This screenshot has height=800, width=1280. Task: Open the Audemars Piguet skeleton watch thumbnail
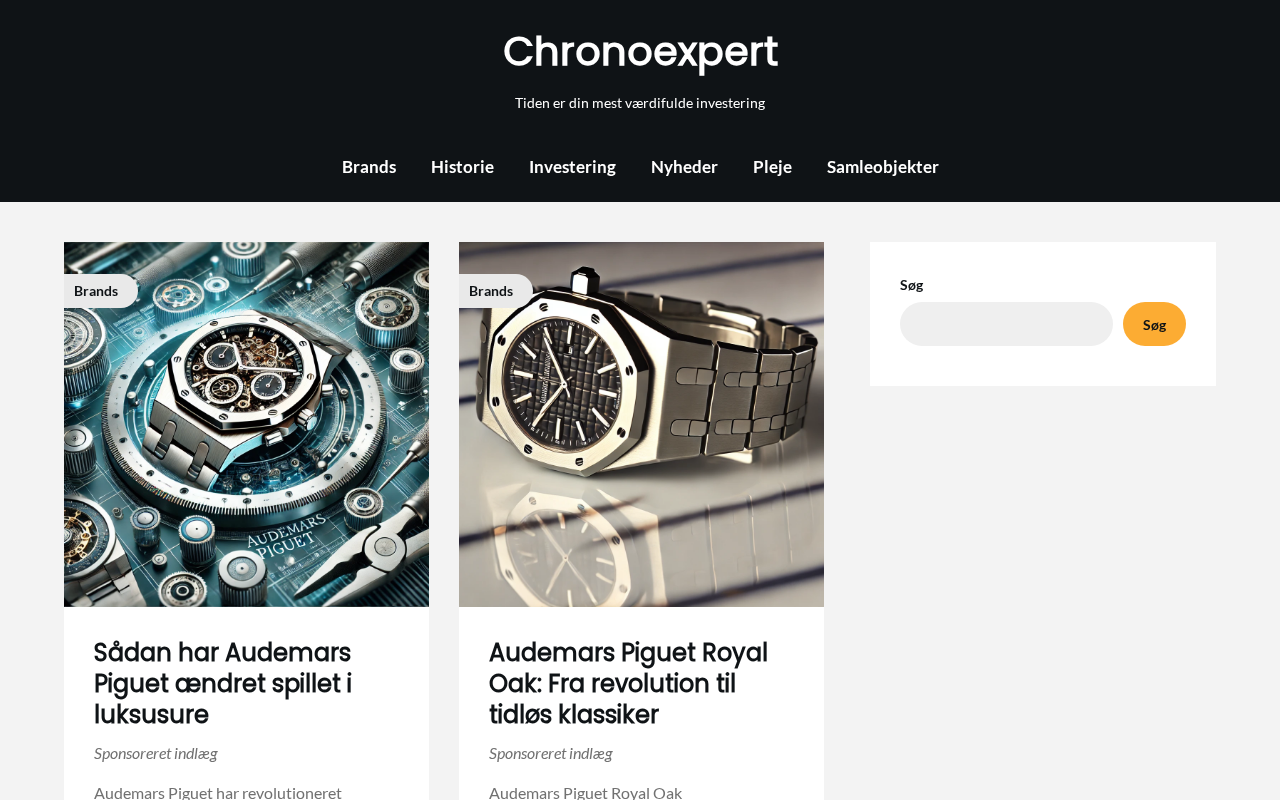tap(246, 424)
